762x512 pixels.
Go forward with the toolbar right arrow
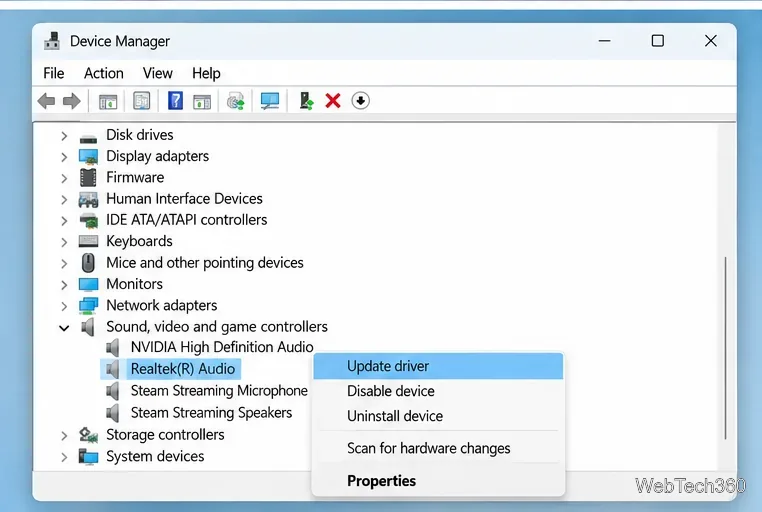(71, 101)
